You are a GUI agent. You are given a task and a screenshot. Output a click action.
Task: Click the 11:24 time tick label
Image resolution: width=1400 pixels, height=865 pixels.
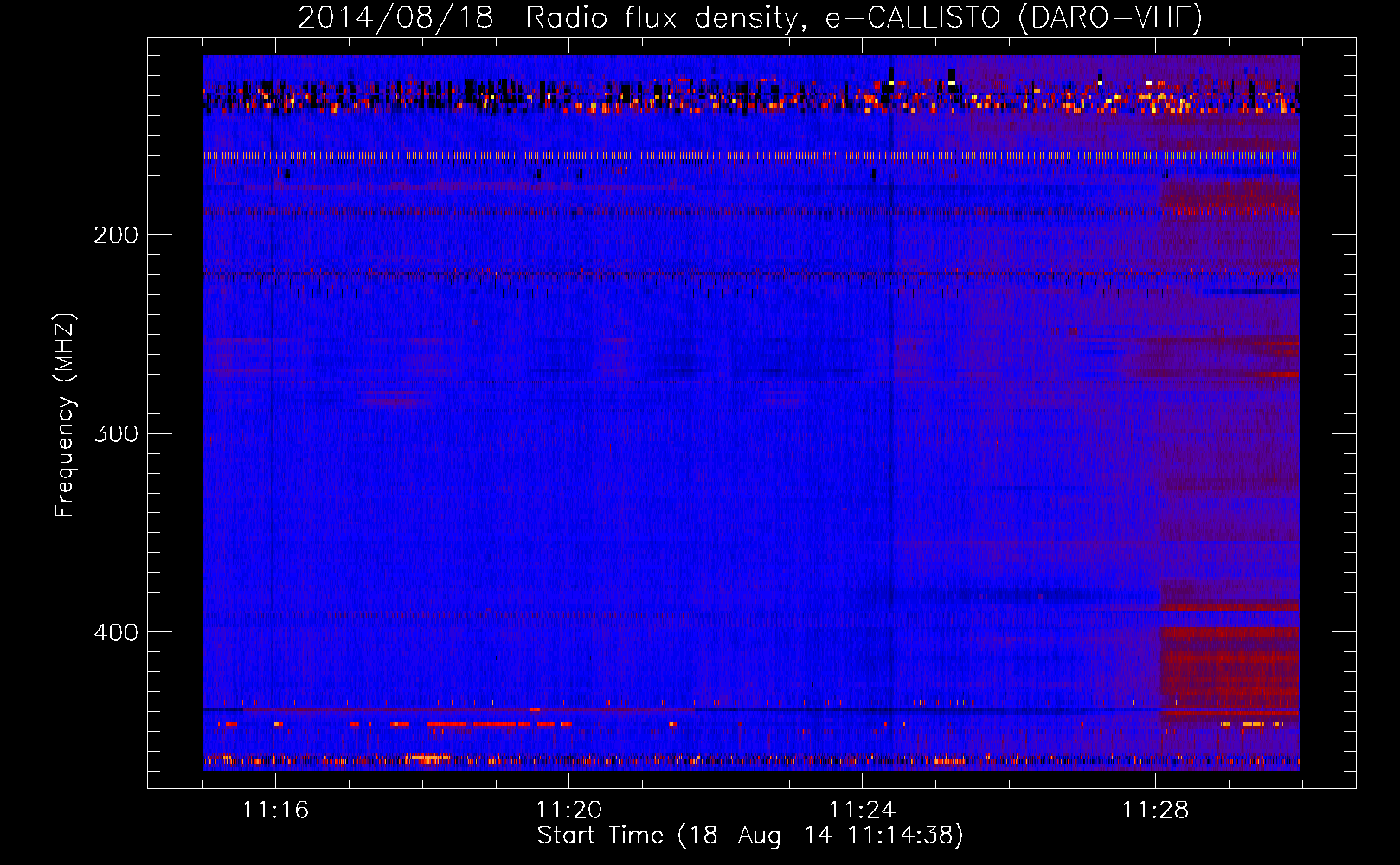click(862, 810)
